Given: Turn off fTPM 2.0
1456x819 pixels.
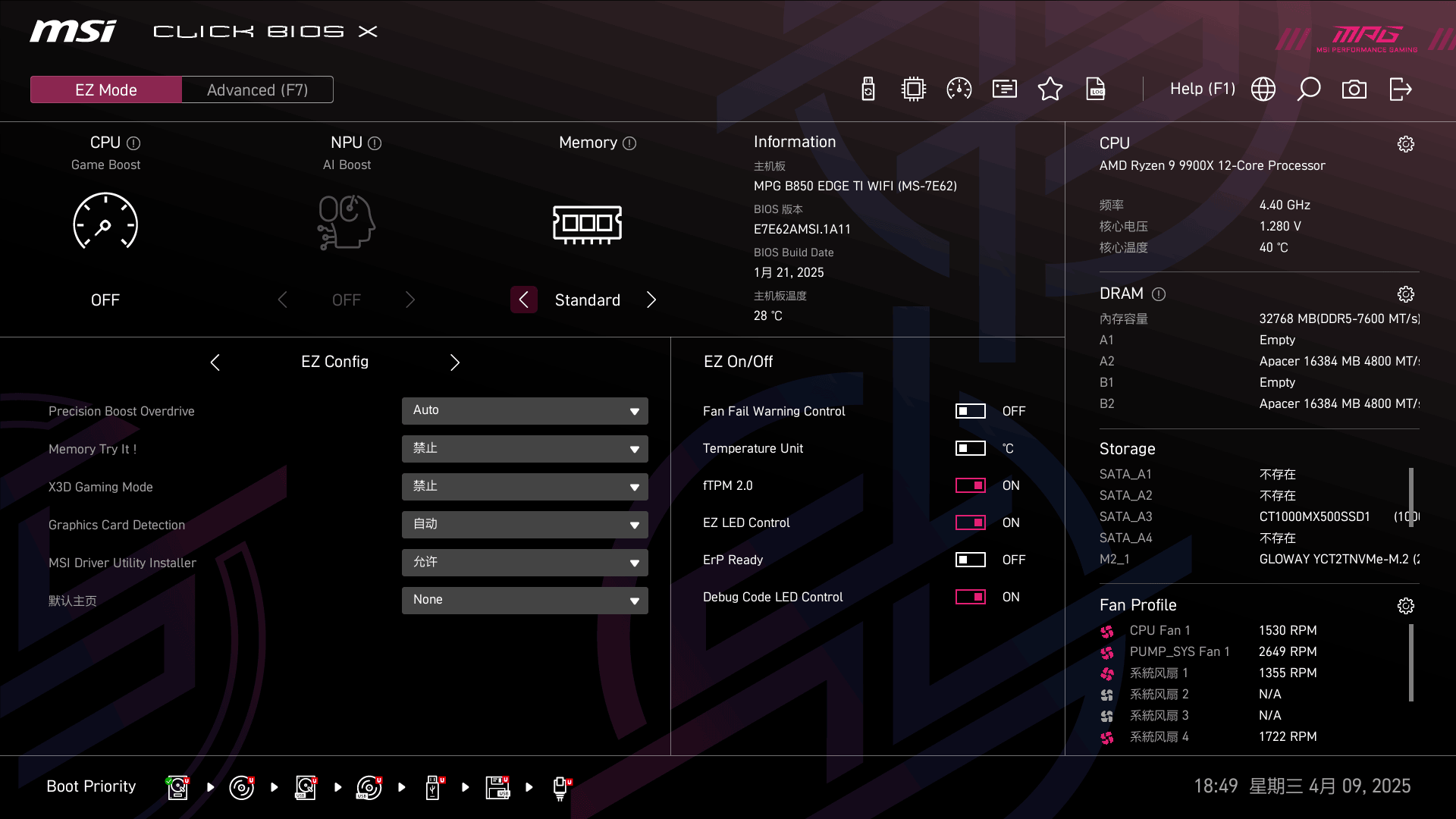Looking at the screenshot, I should click(971, 485).
